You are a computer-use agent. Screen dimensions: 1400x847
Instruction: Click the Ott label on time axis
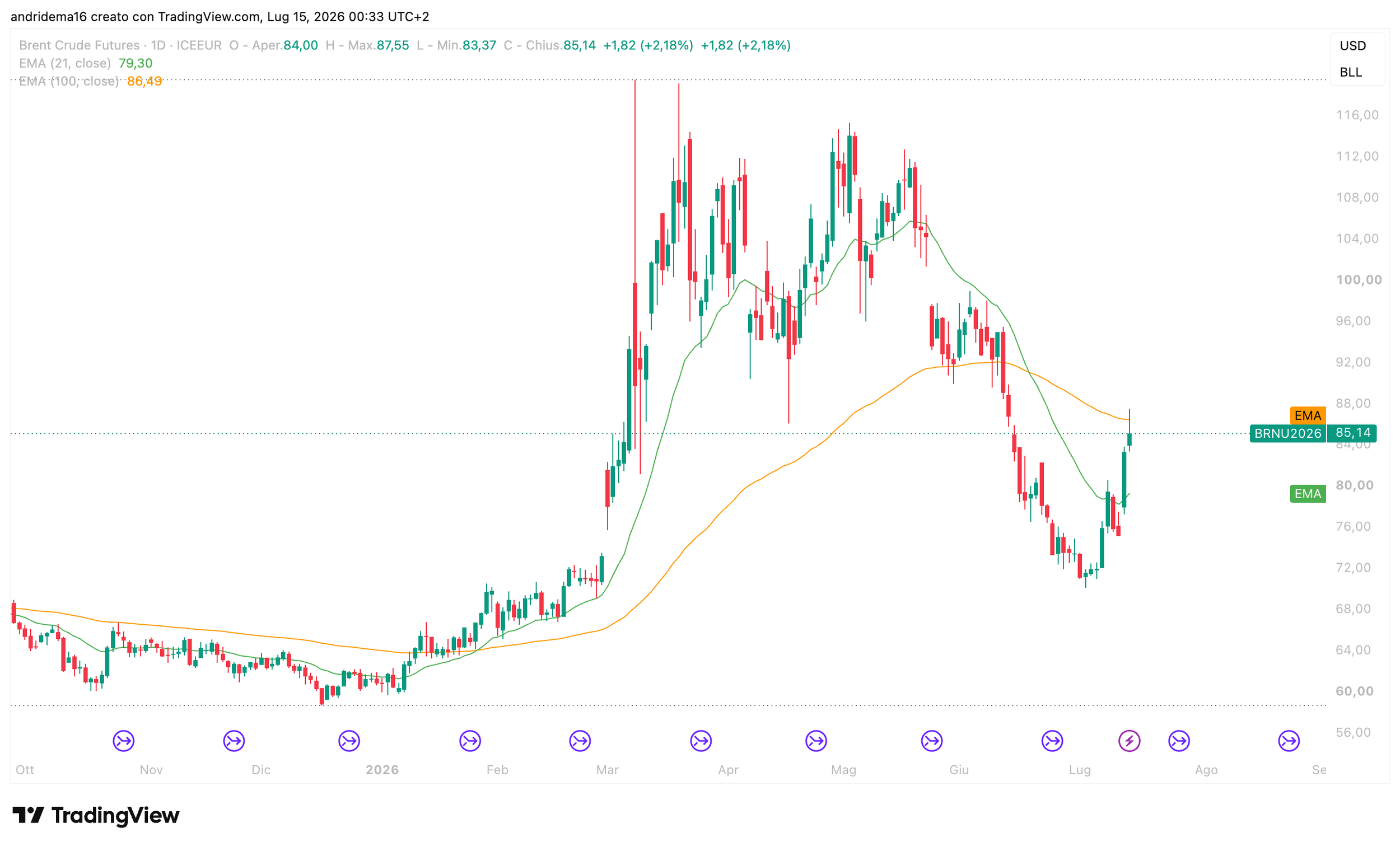(x=25, y=770)
